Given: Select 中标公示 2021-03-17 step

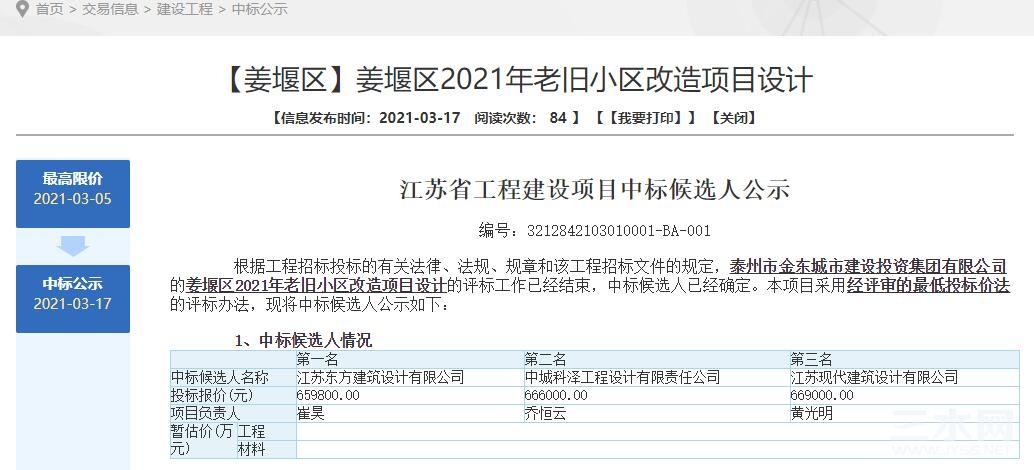Looking at the screenshot, I should [x=73, y=299].
